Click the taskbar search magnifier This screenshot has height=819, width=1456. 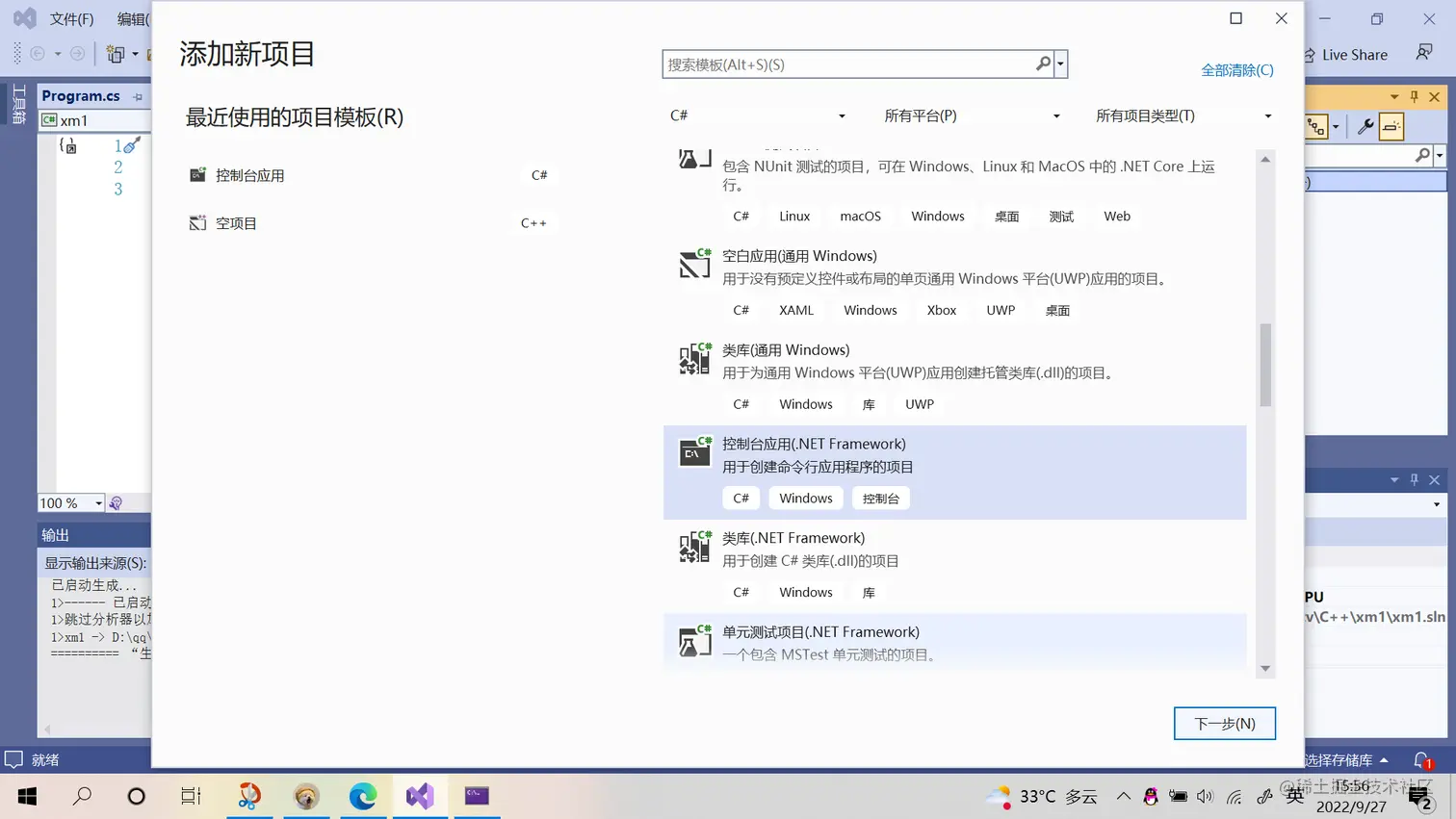[83, 796]
